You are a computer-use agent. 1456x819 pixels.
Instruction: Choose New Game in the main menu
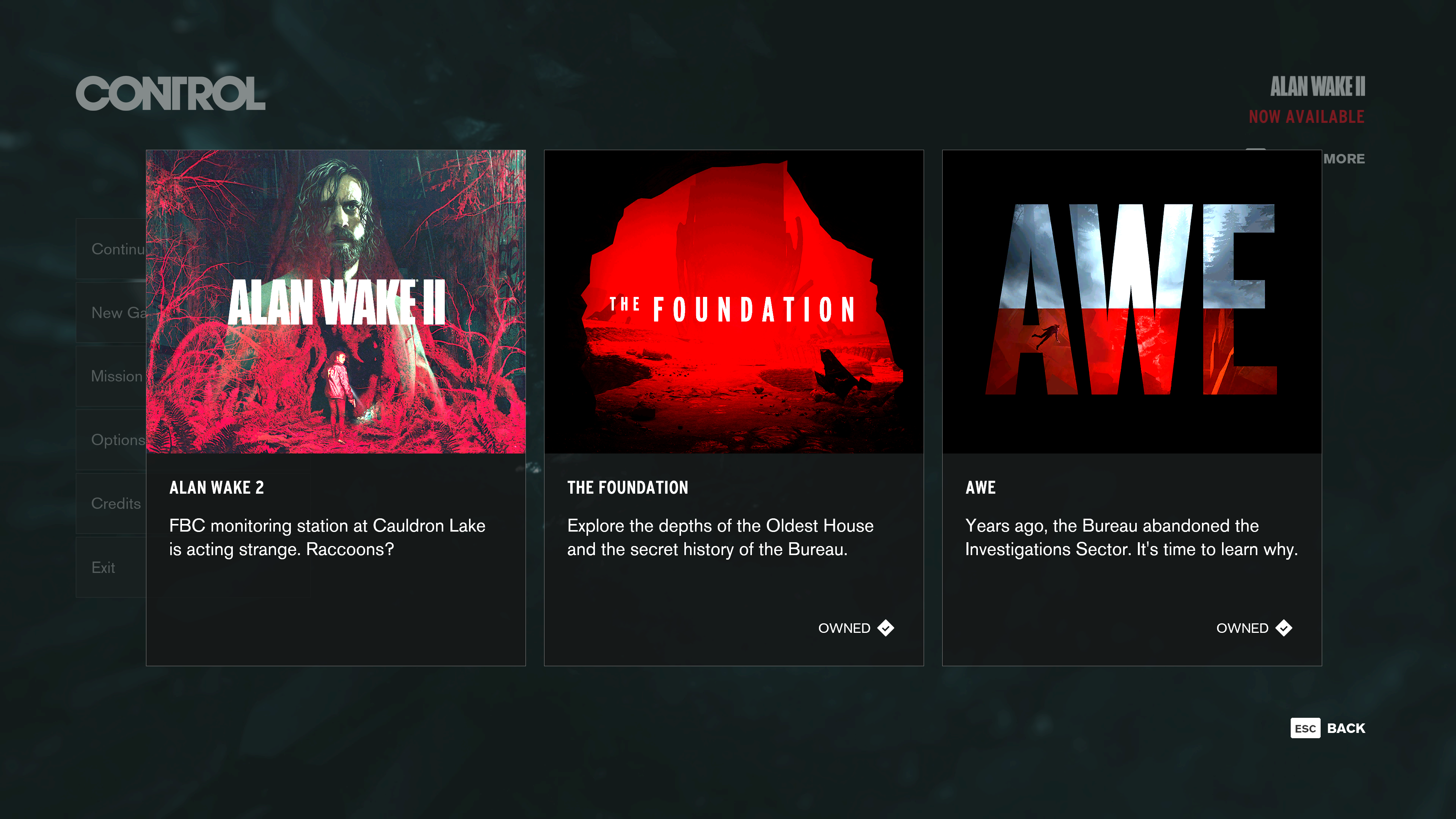pyautogui.click(x=111, y=312)
